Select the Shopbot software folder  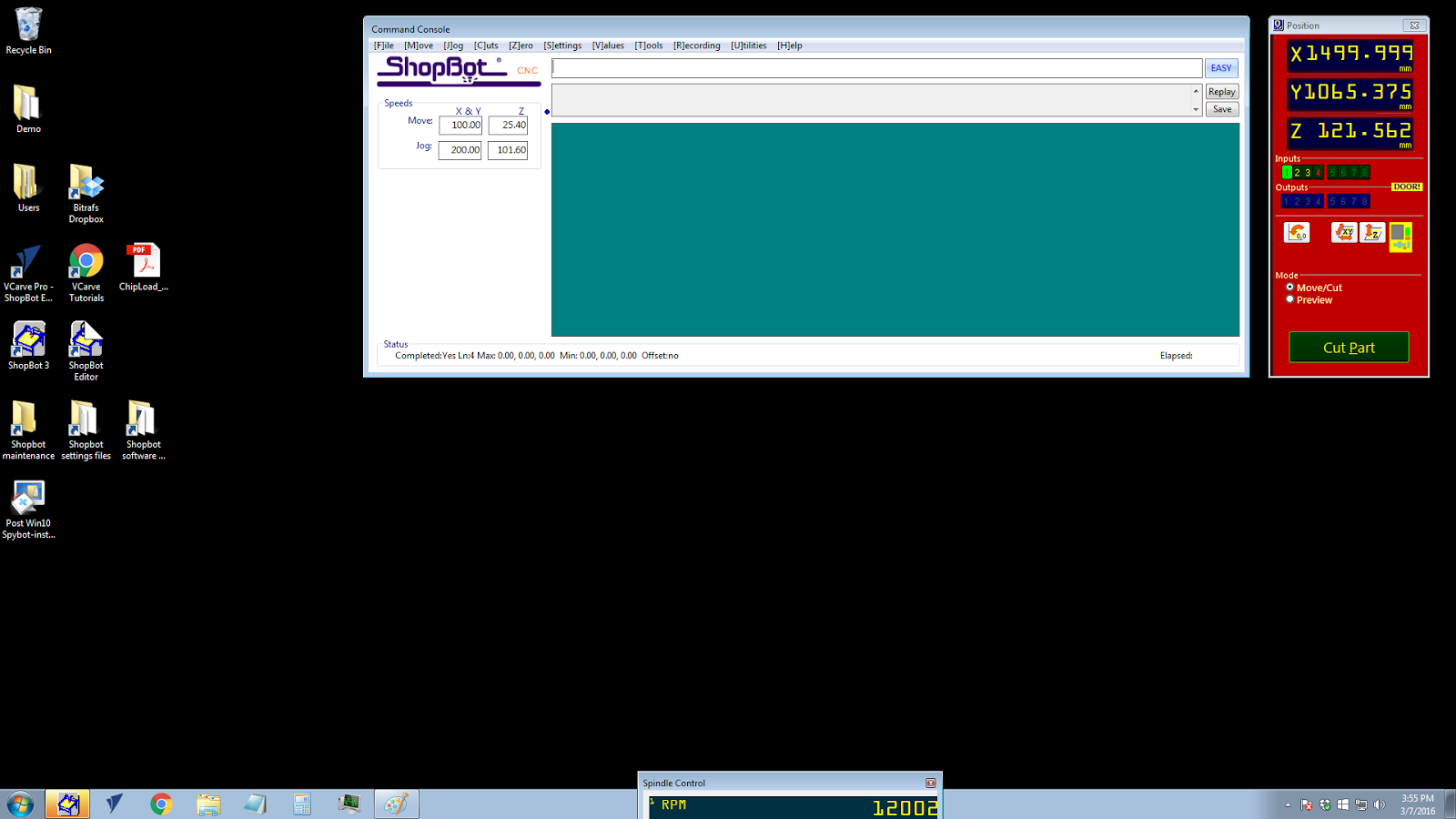pos(144,430)
